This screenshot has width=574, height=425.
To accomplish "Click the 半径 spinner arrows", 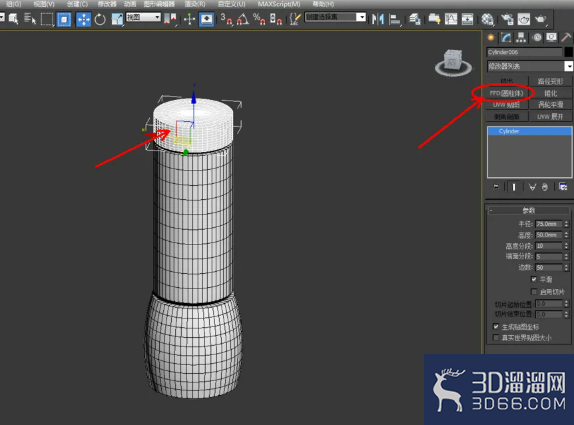I will (566, 224).
